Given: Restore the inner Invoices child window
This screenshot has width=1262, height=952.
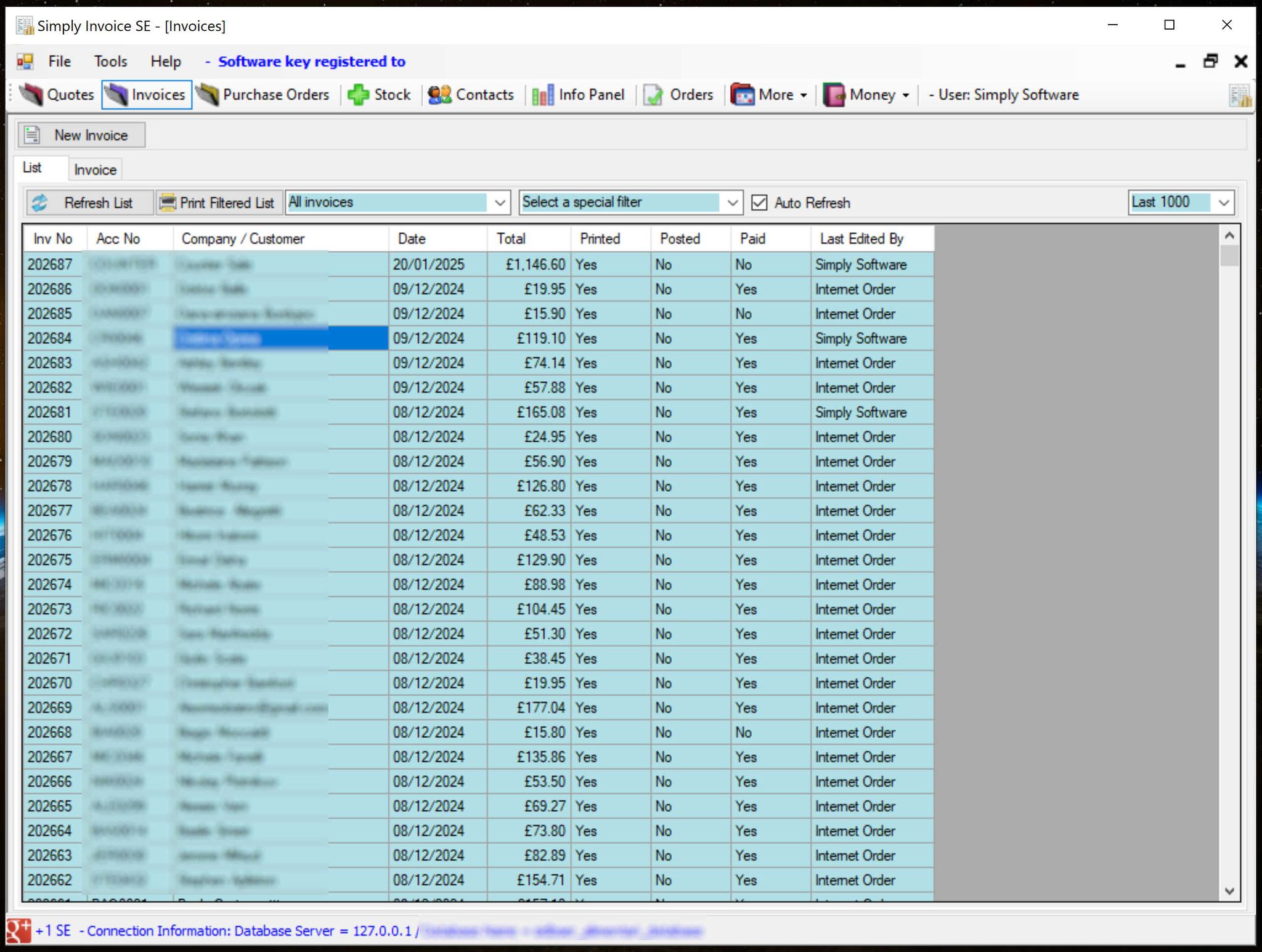Looking at the screenshot, I should [1210, 62].
